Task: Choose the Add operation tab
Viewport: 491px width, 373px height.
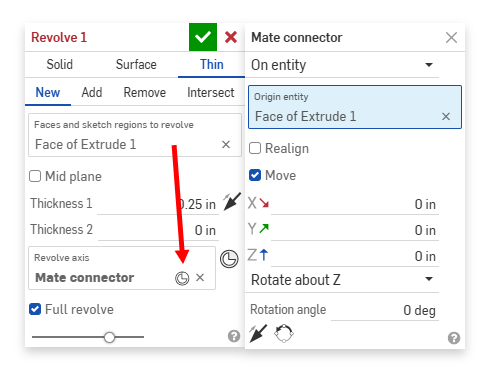Action: click(x=92, y=92)
